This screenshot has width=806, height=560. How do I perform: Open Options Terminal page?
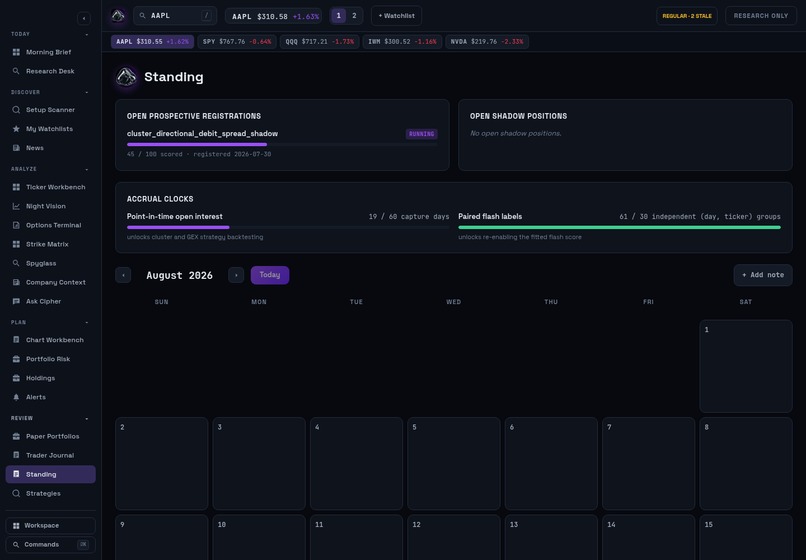[50, 225]
